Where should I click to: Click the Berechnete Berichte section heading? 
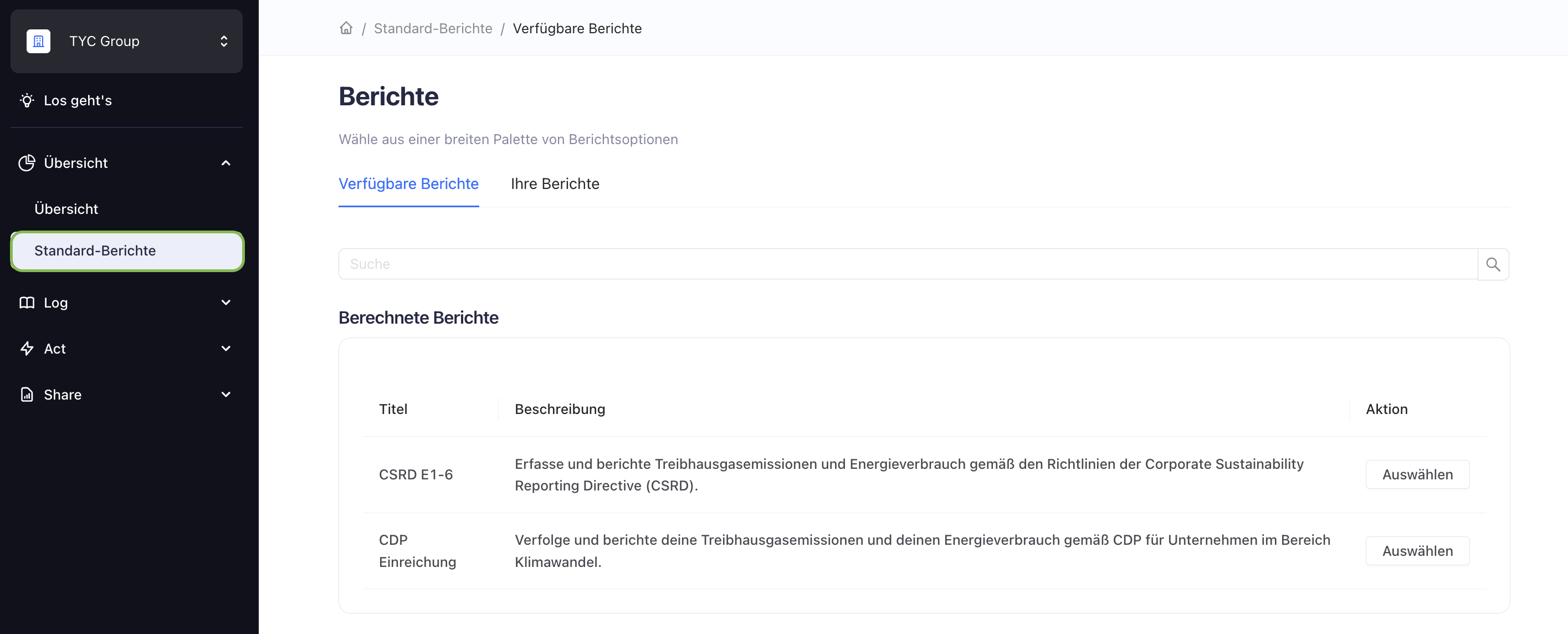pyautogui.click(x=418, y=318)
